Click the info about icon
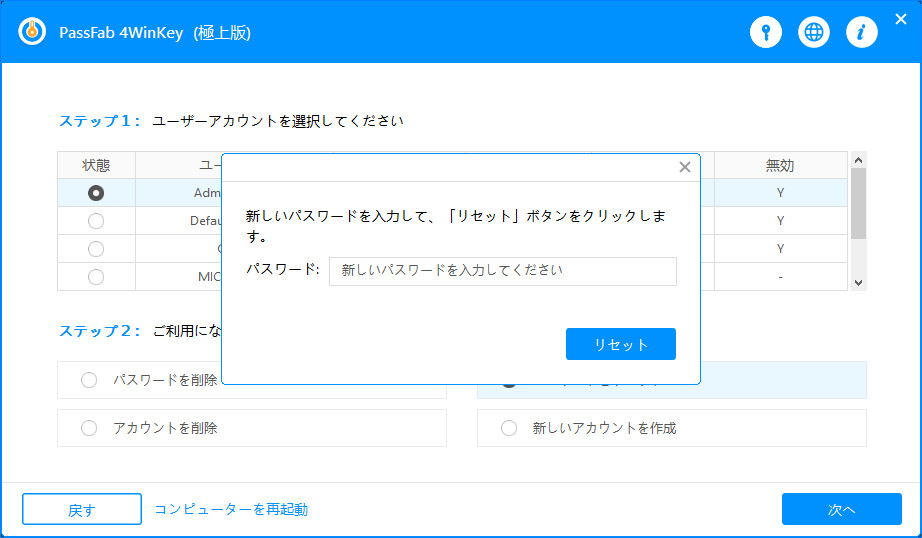Viewport: 922px width, 538px height. point(861,32)
